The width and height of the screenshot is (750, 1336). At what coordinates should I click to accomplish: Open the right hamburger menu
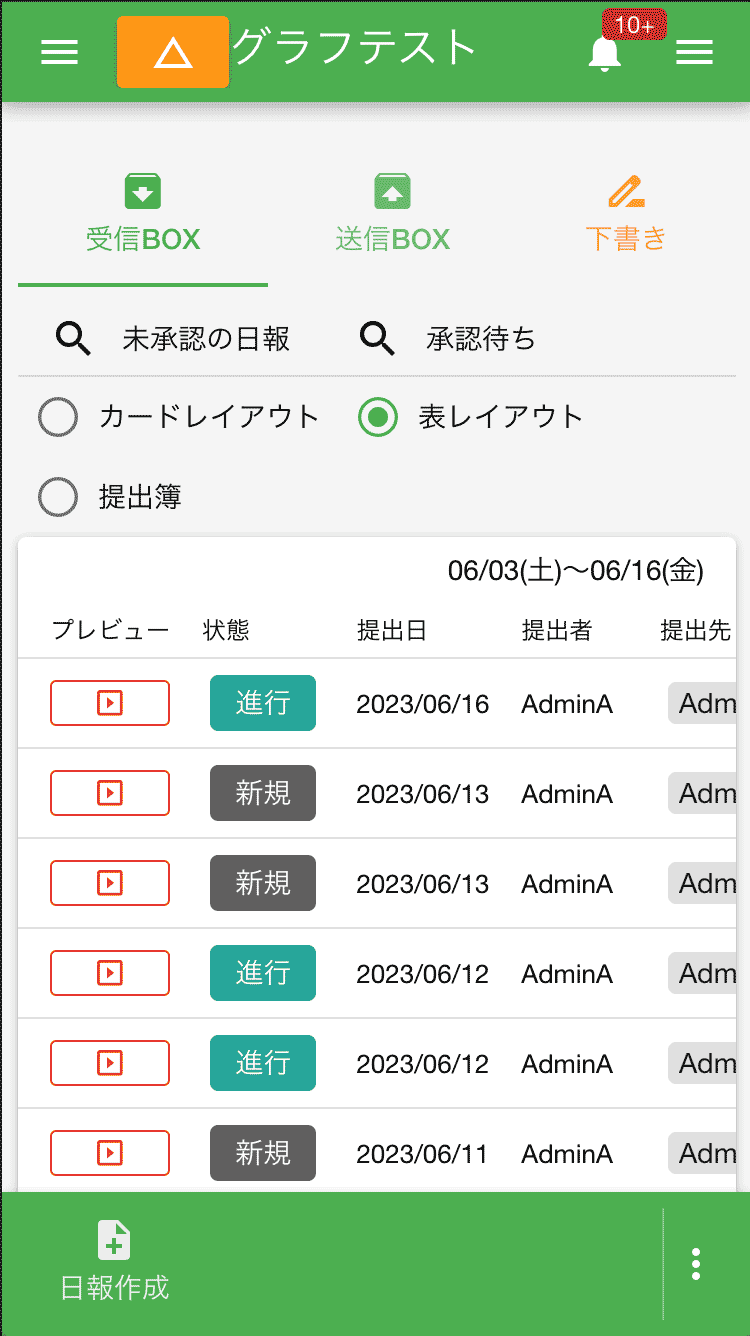pyautogui.click(x=694, y=52)
